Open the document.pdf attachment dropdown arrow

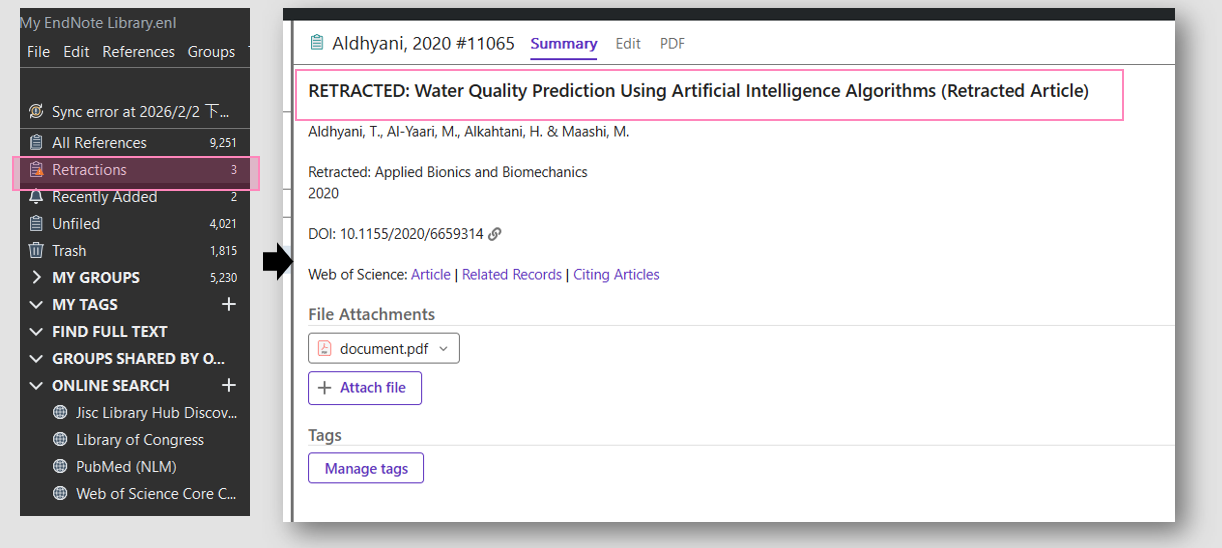click(444, 348)
